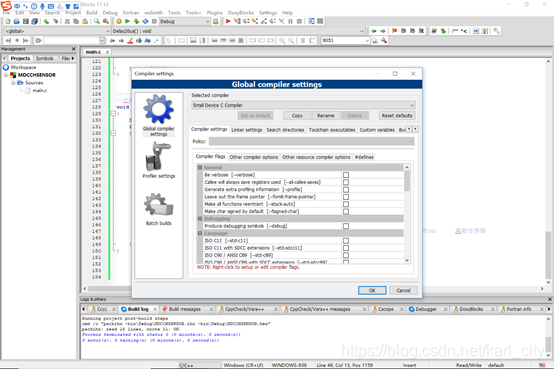The height and width of the screenshot is (369, 554).
Task: Collapse the Debugging flags group
Action: pos(200,219)
